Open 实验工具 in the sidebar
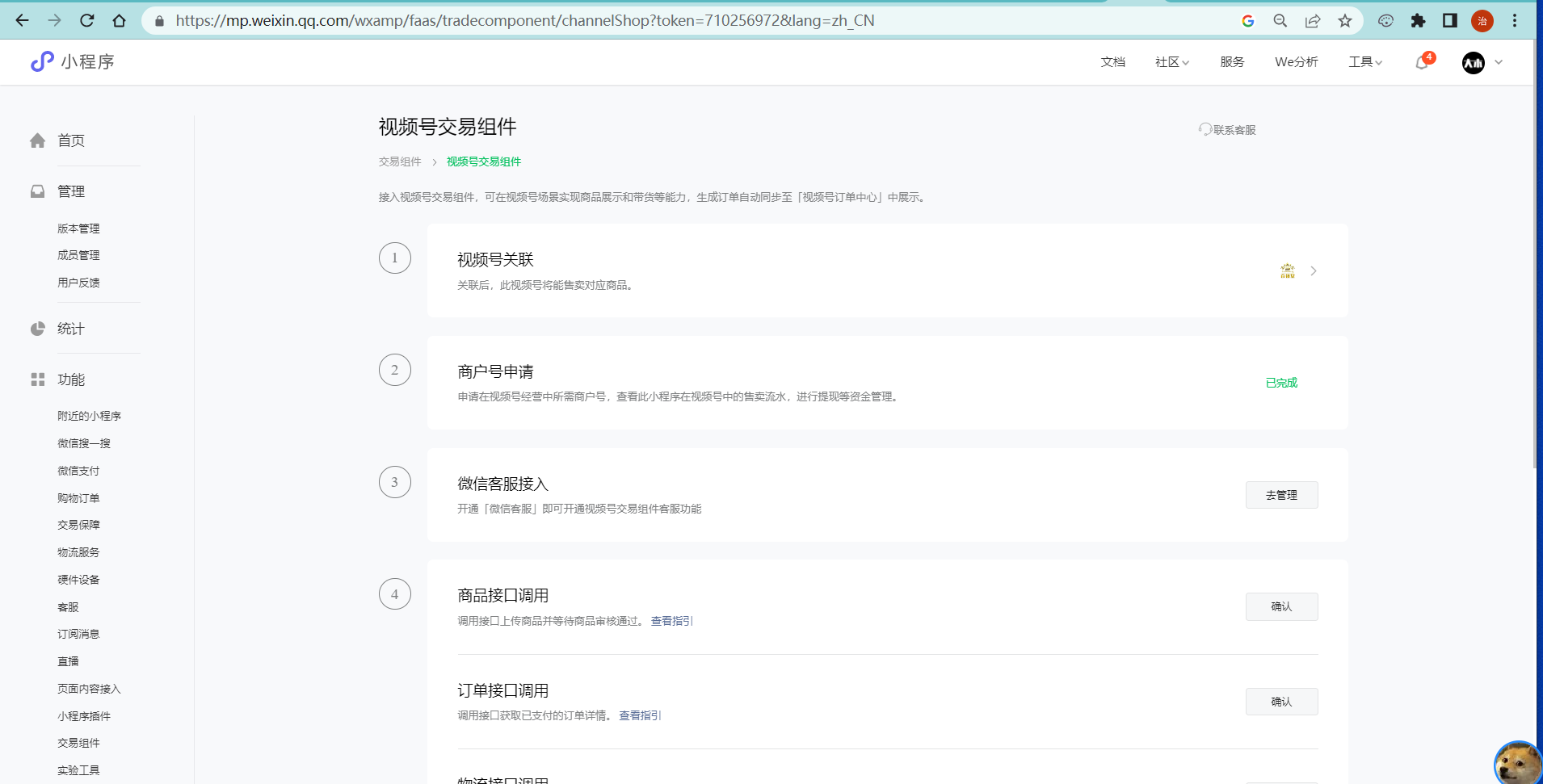Image resolution: width=1543 pixels, height=784 pixels. [x=78, y=770]
